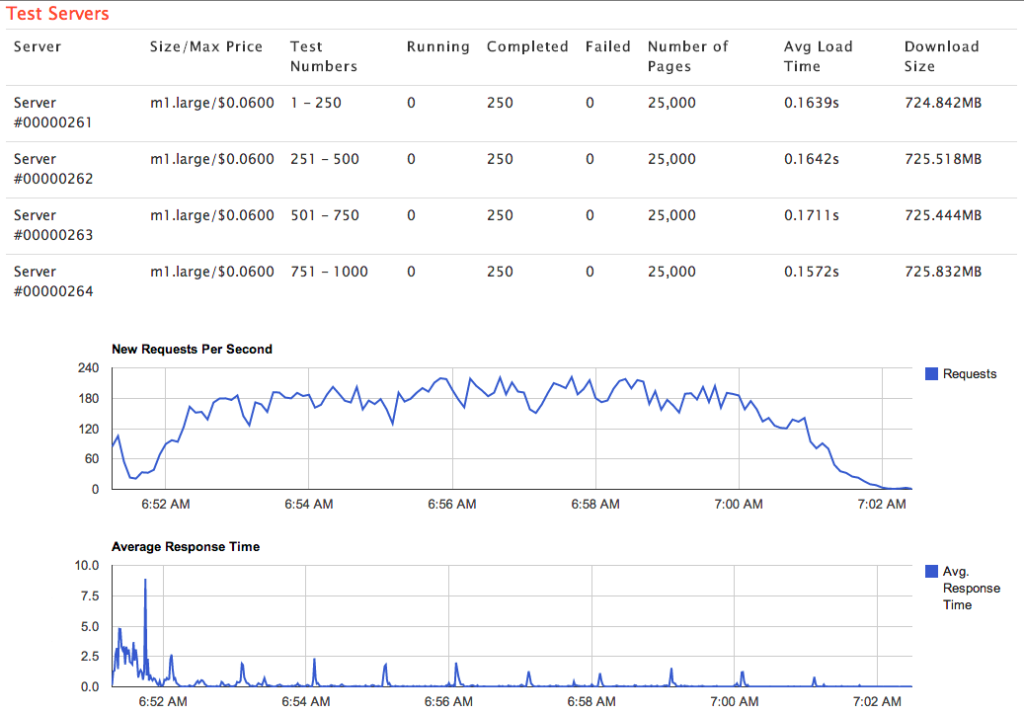Image resolution: width=1024 pixels, height=714 pixels.
Task: Click the Size/Max Price column header
Action: click(206, 46)
